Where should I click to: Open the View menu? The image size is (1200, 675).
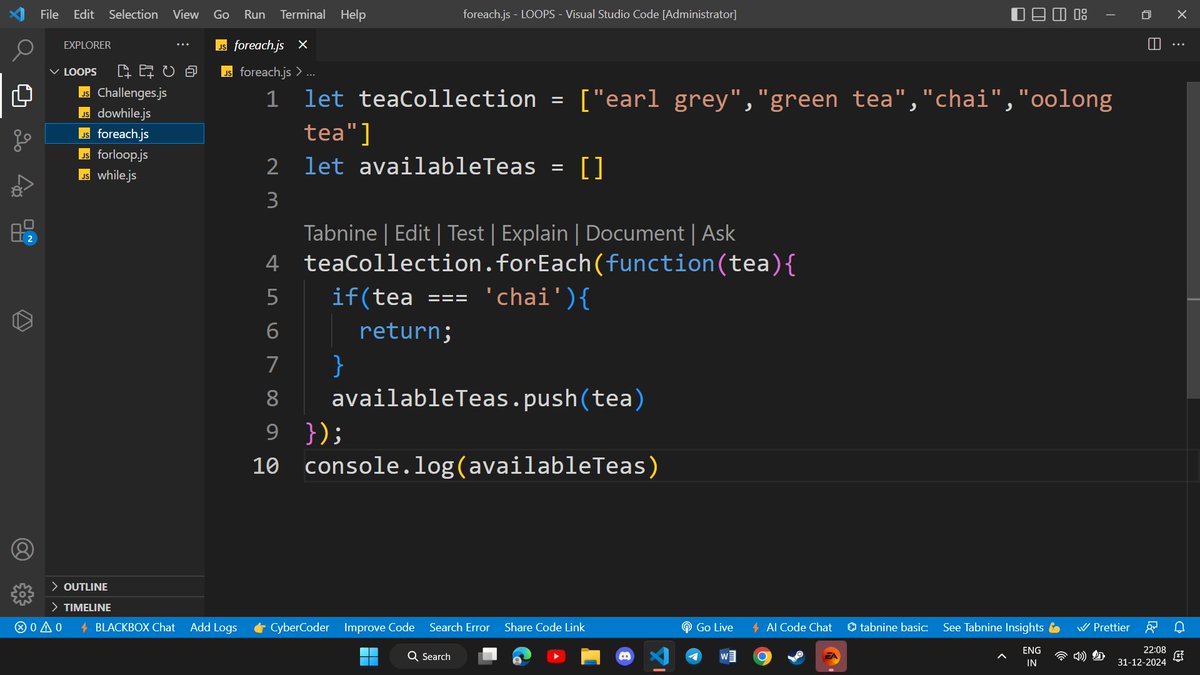(x=185, y=14)
